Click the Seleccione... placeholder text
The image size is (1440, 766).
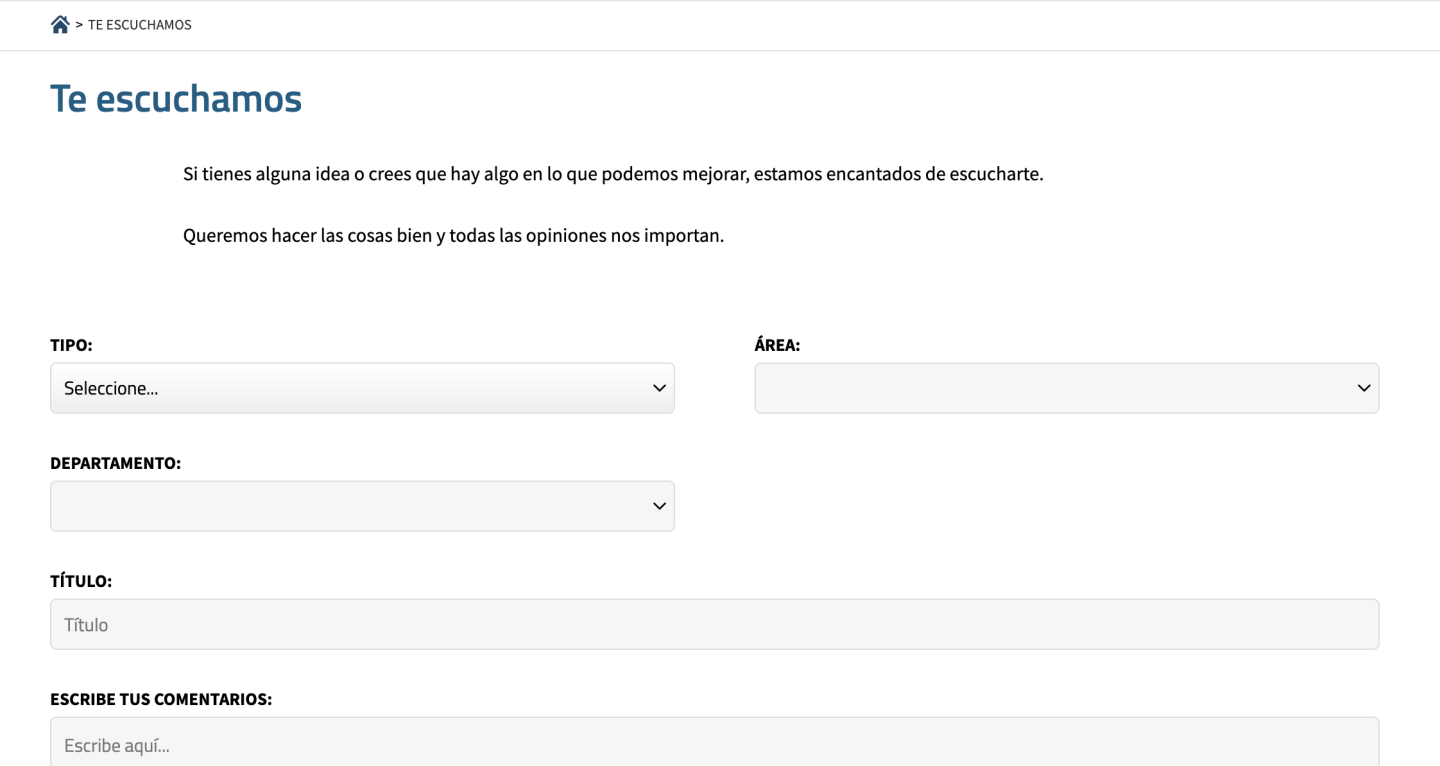pyautogui.click(x=111, y=388)
